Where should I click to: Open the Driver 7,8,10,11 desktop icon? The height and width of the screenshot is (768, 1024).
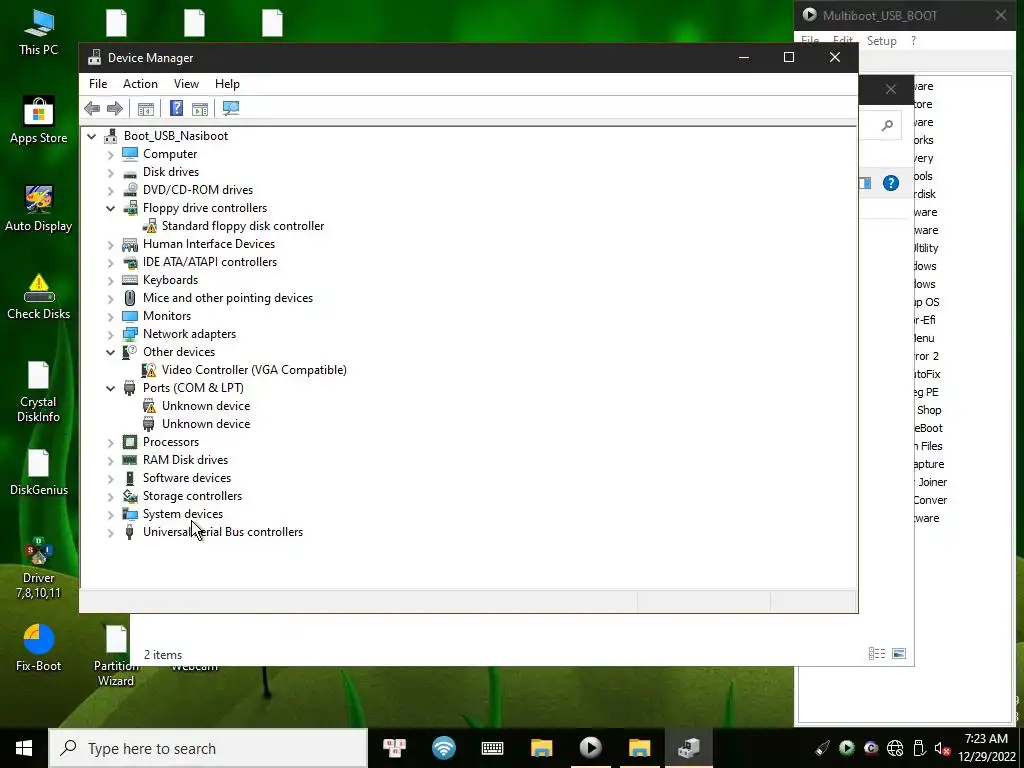pyautogui.click(x=39, y=568)
